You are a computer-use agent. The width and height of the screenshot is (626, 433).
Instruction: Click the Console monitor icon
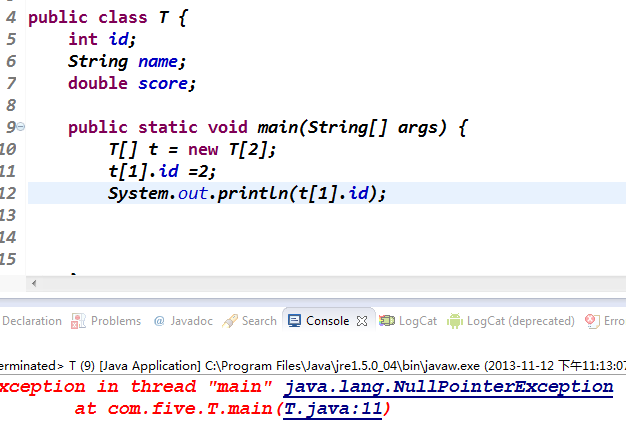coord(294,321)
